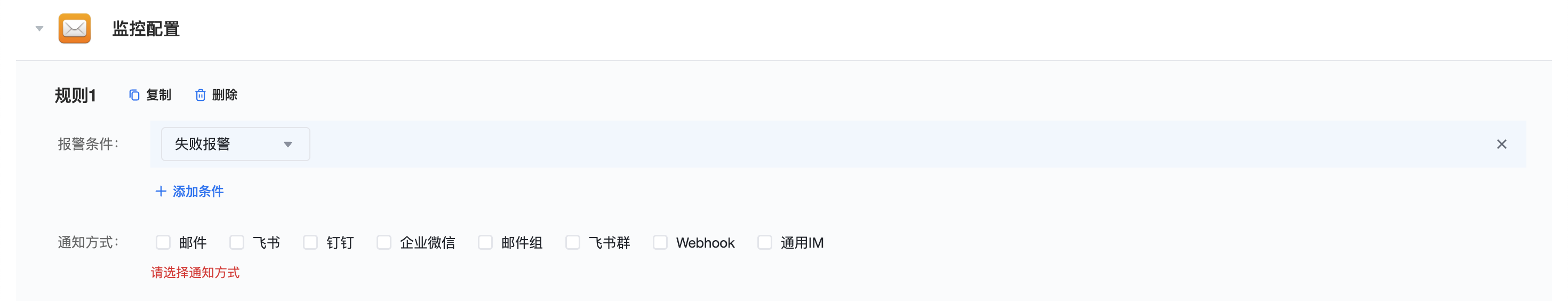Select the 通用IM checkbox
This screenshot has height=301, width=1568.
point(764,242)
